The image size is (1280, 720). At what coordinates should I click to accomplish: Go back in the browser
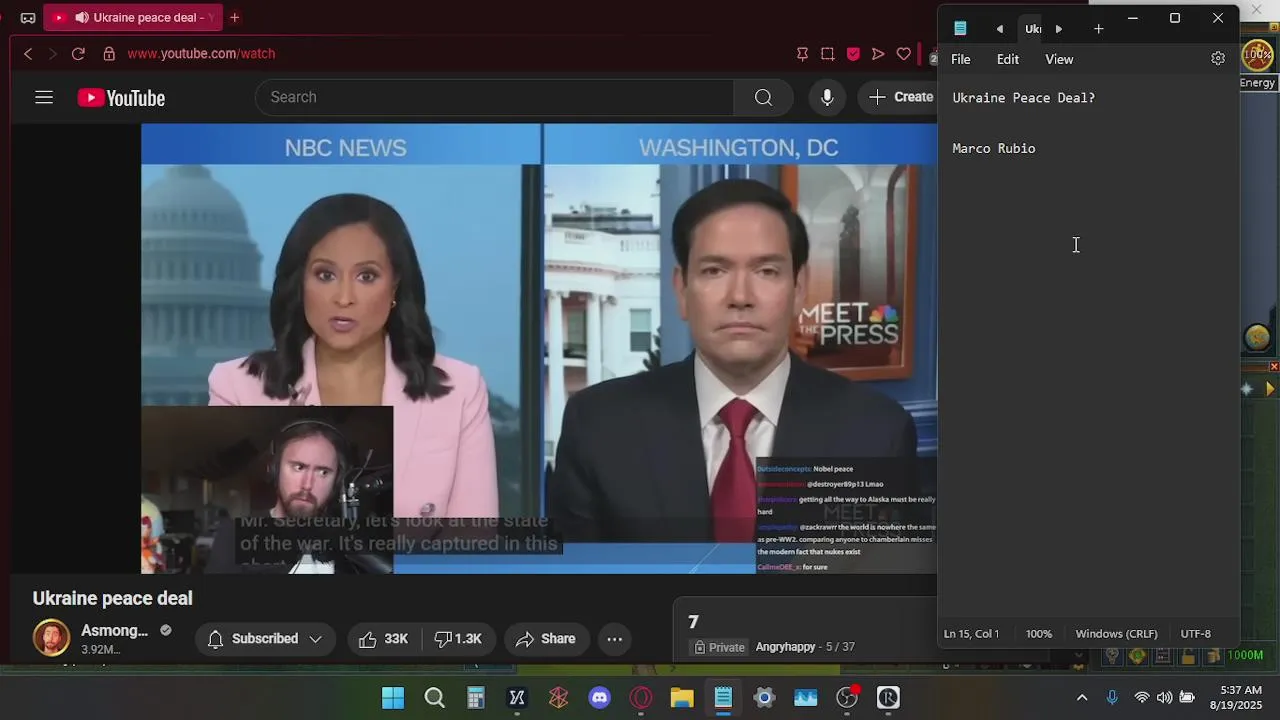(x=28, y=53)
